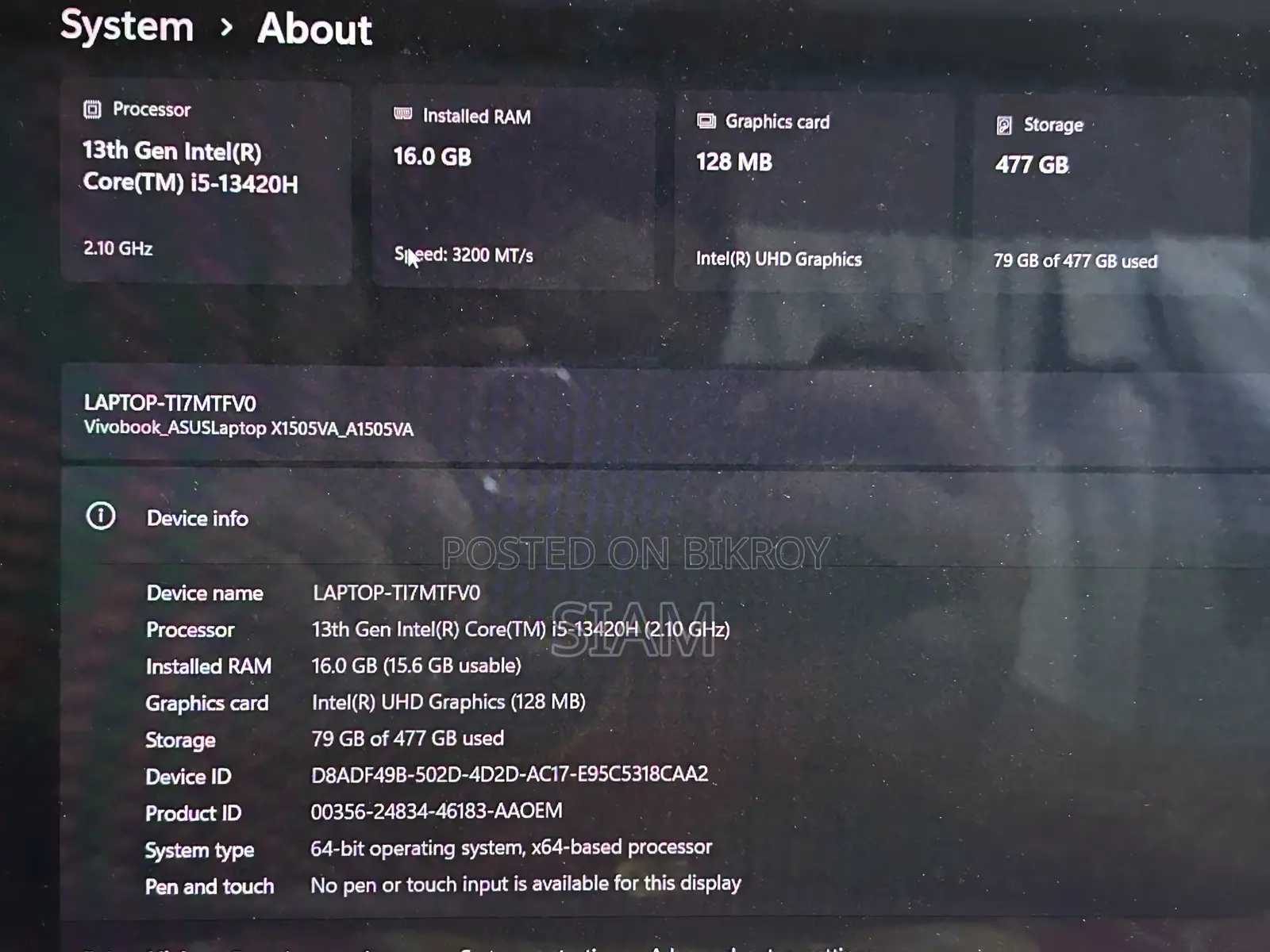Select the Storage row label in Device info
This screenshot has height=952, width=1270.
click(x=180, y=740)
